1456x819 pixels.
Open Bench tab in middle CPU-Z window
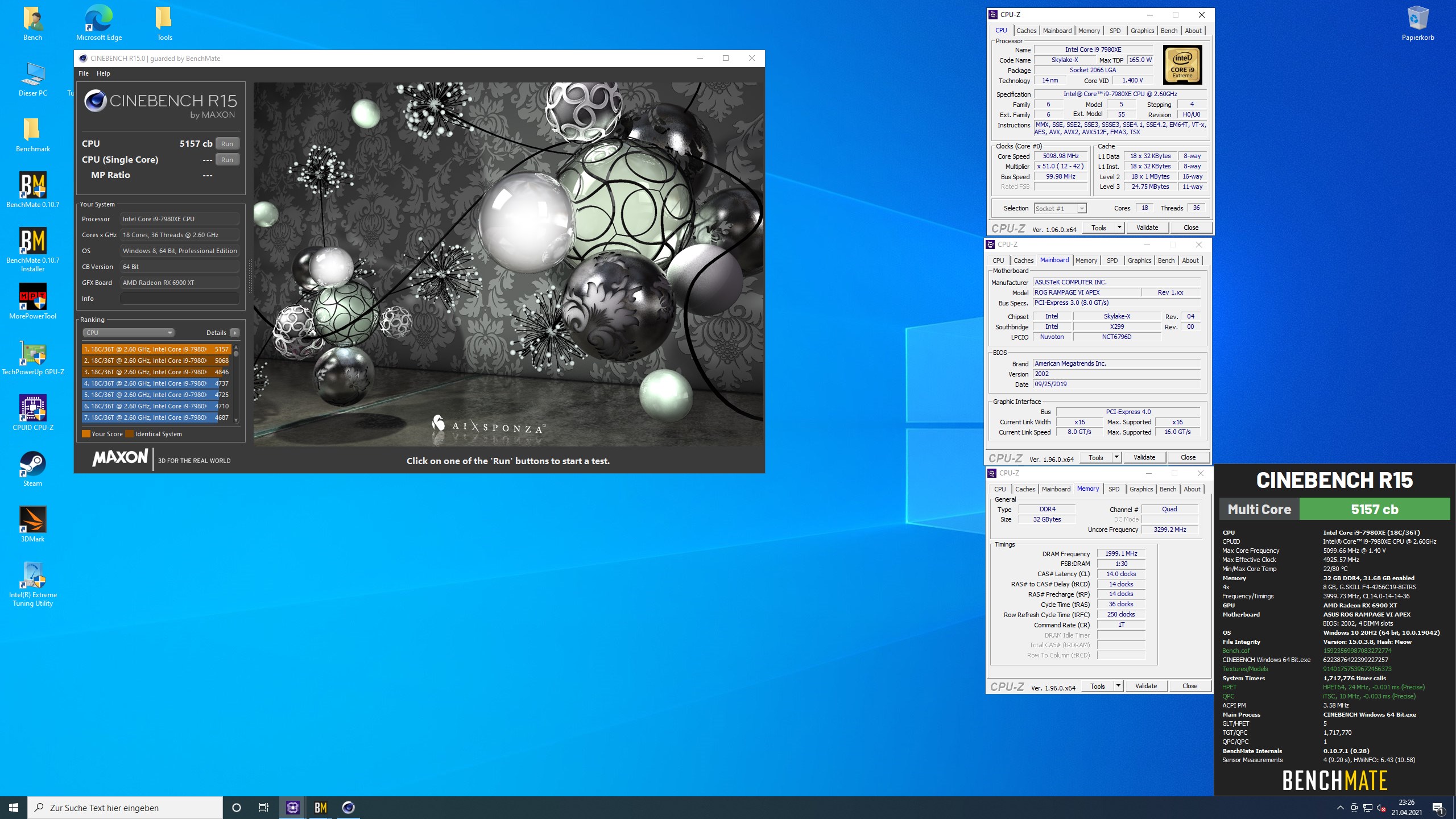[1166, 260]
